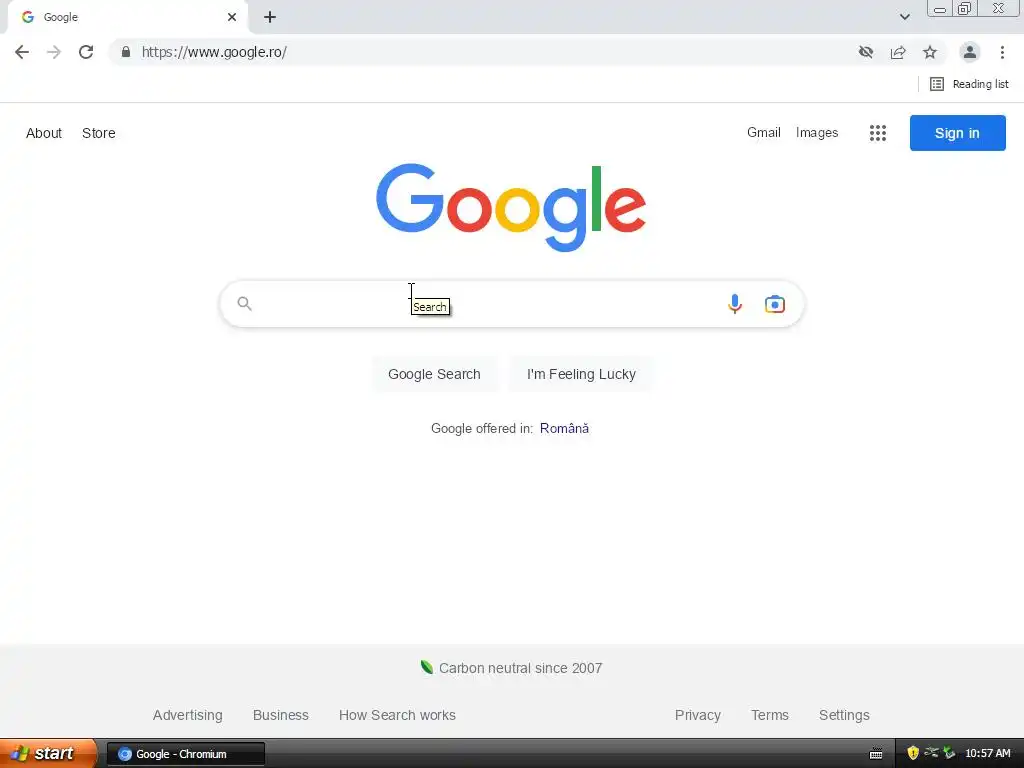Open the Windows start menu
1024x768 pixels.
(x=47, y=754)
